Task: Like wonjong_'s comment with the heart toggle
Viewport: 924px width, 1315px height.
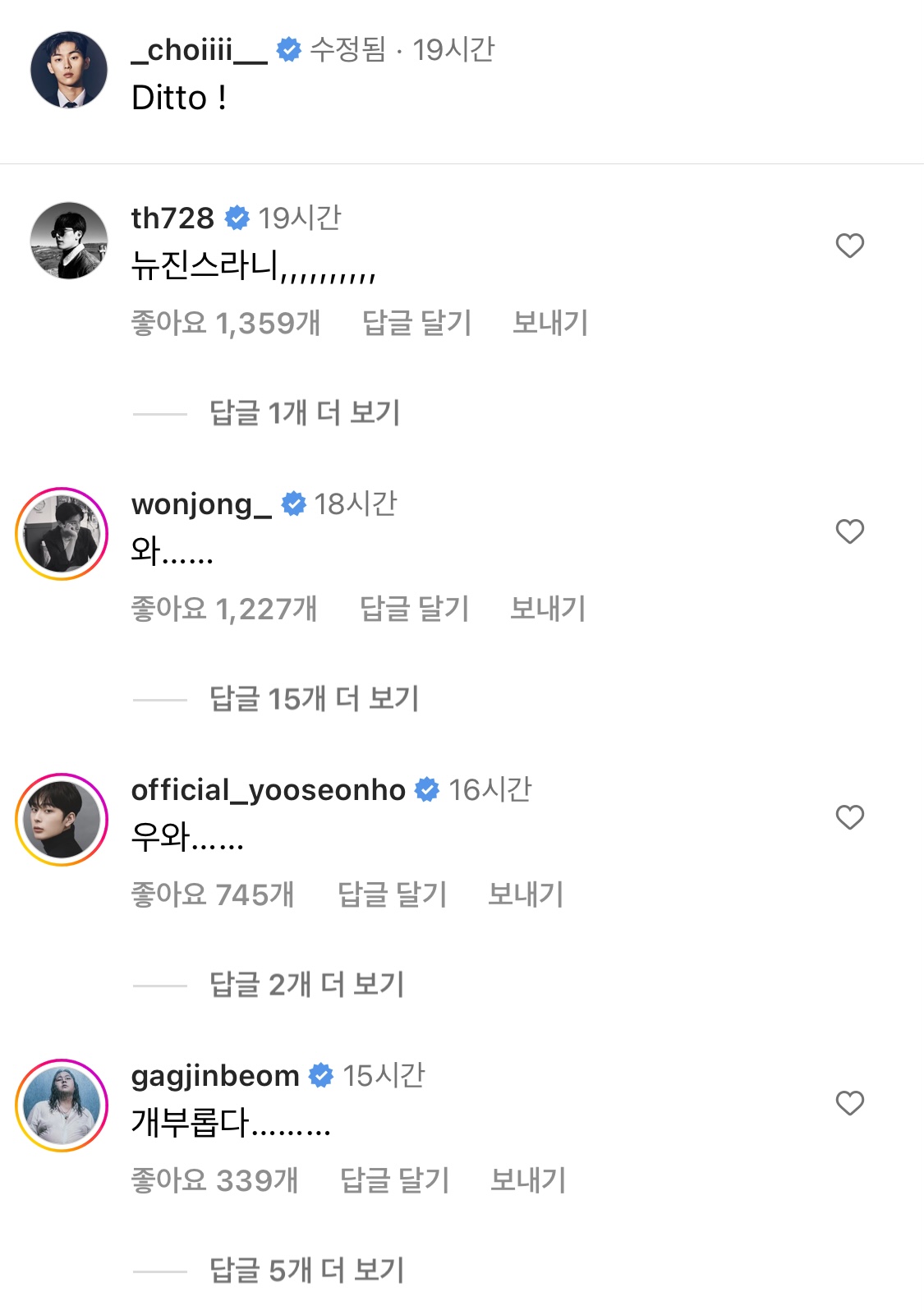Action: click(x=848, y=532)
